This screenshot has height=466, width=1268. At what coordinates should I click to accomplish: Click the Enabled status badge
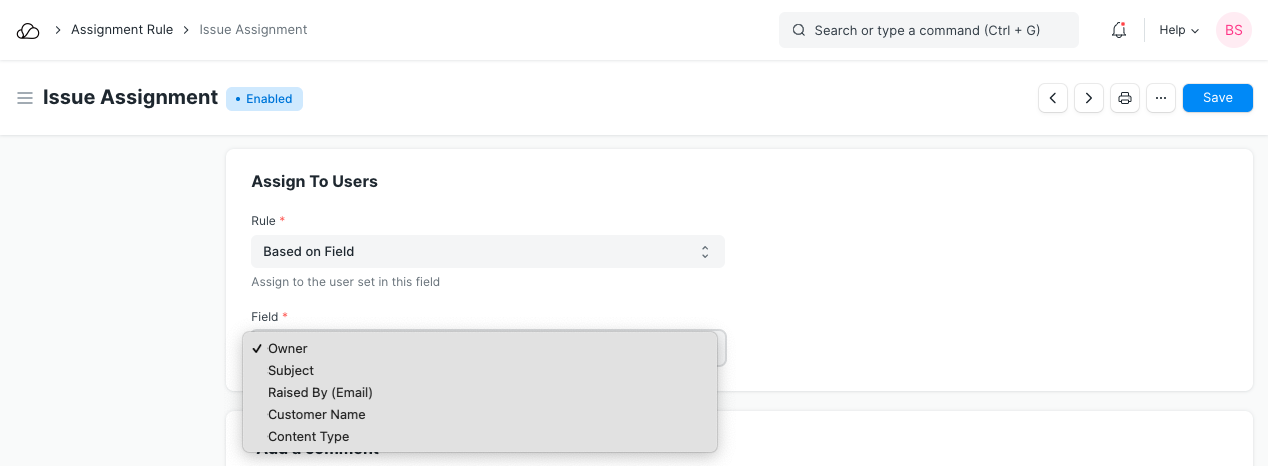pyautogui.click(x=264, y=99)
